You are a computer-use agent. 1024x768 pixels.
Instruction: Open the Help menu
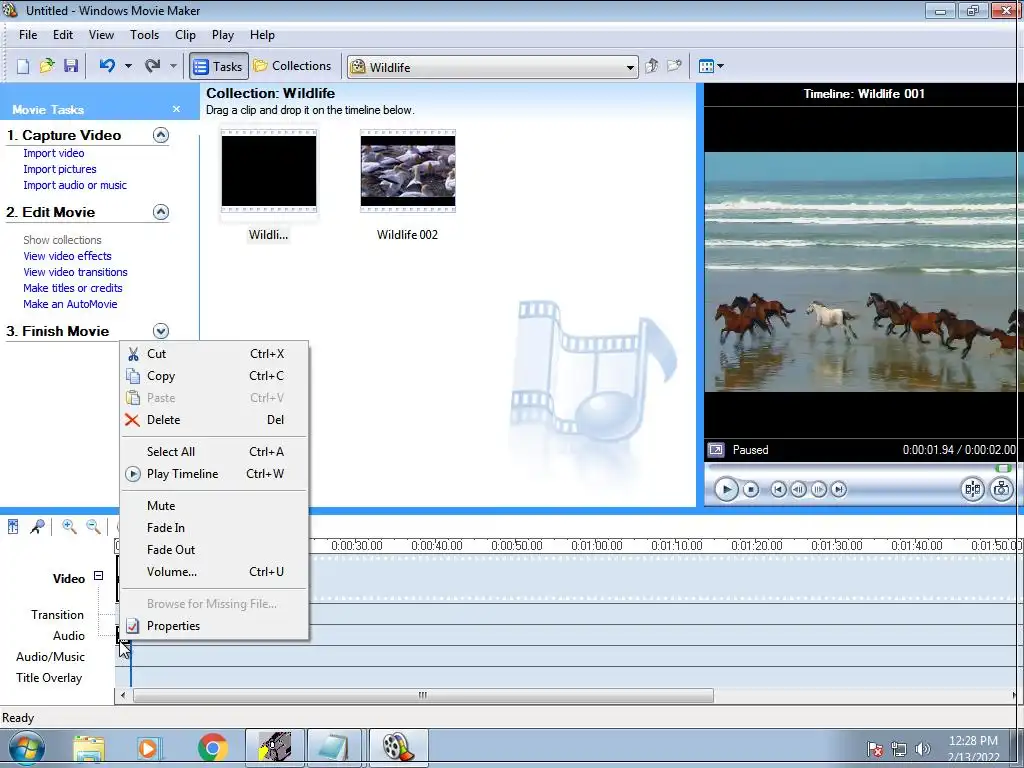point(262,35)
